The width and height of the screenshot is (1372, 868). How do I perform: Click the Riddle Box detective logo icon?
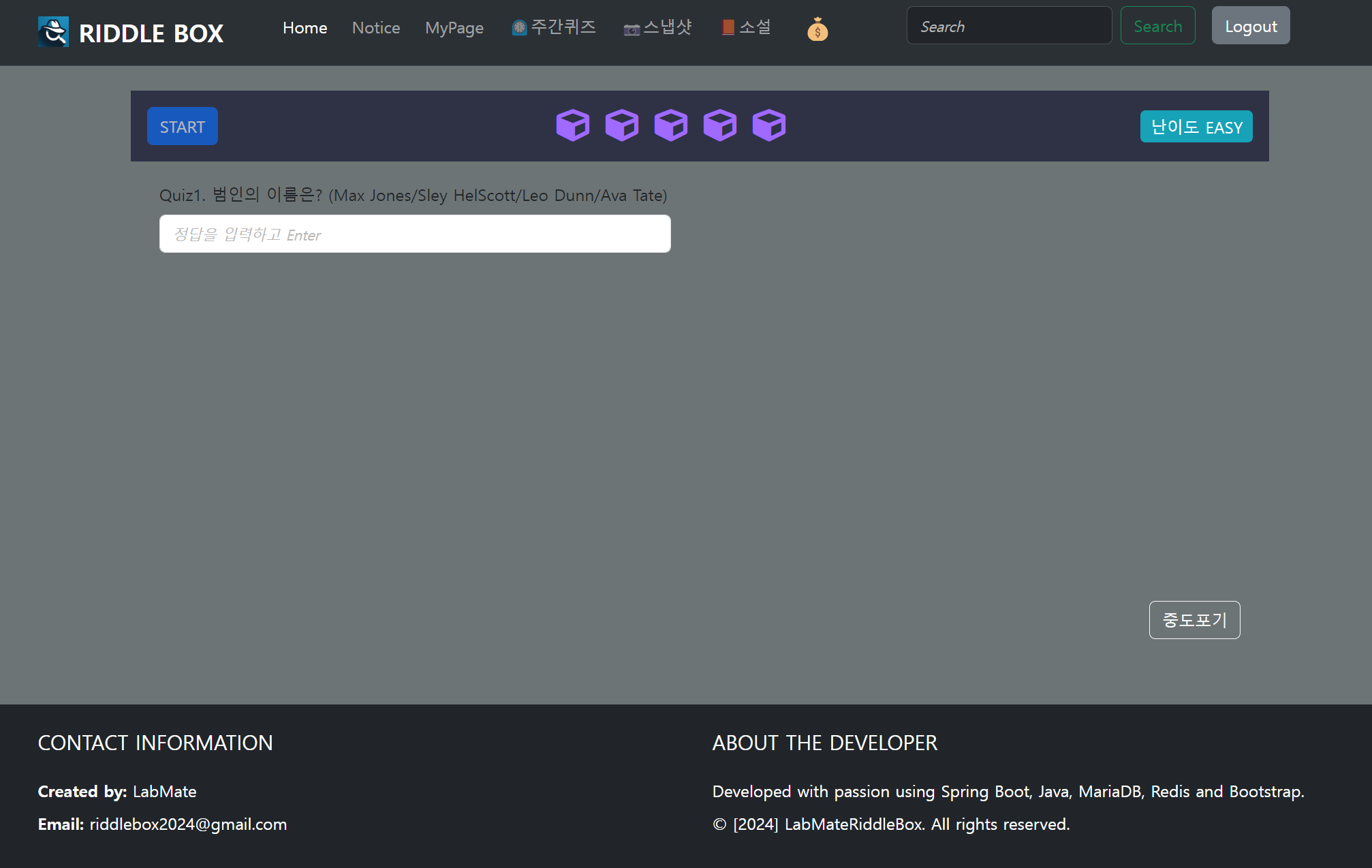(53, 32)
